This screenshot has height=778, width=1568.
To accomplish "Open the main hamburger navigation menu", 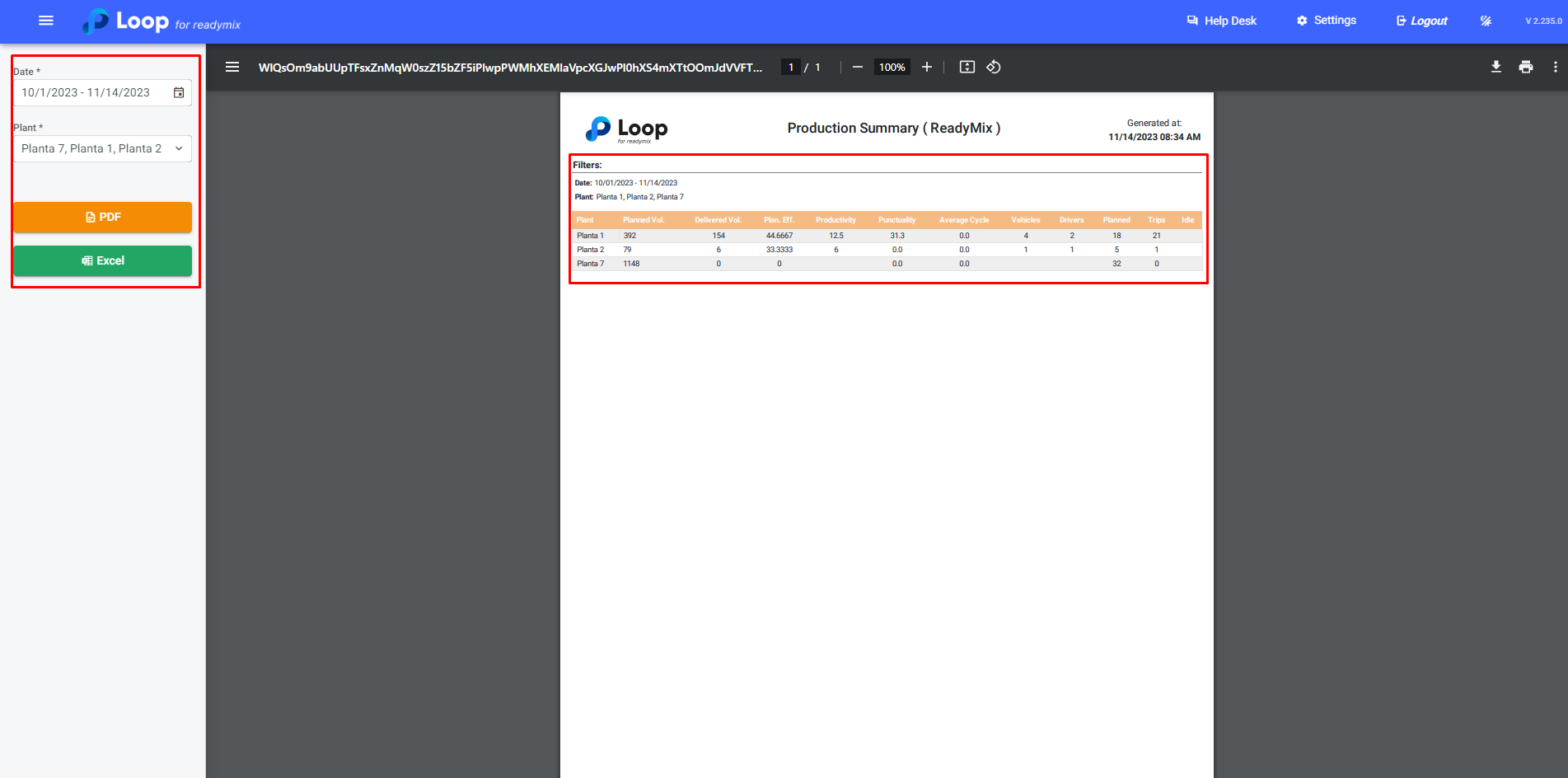I will pyautogui.click(x=46, y=21).
